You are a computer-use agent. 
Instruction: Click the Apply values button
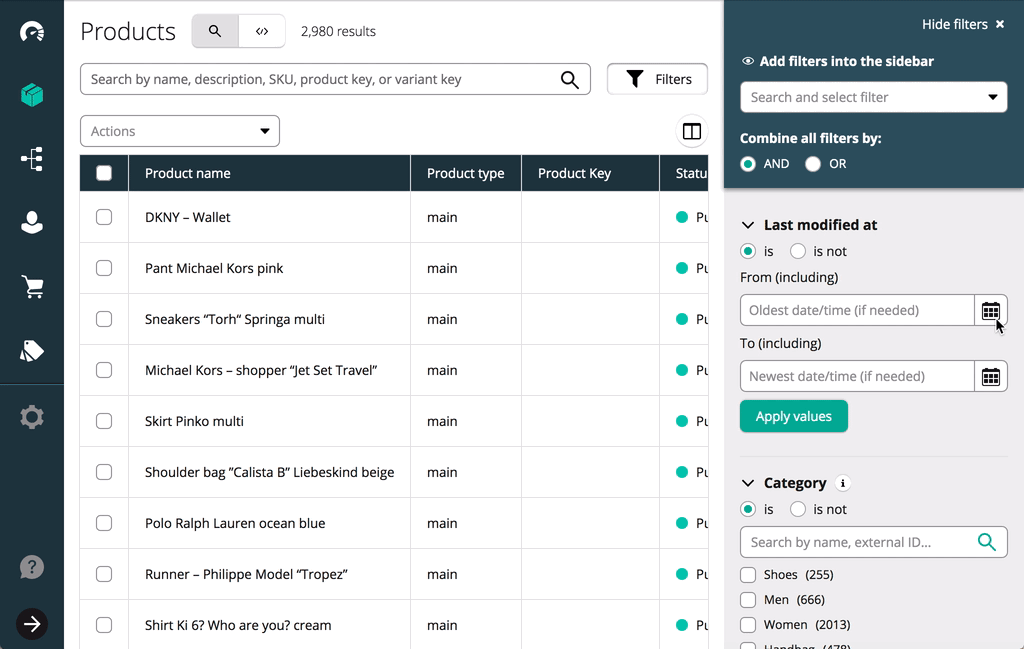[793, 416]
